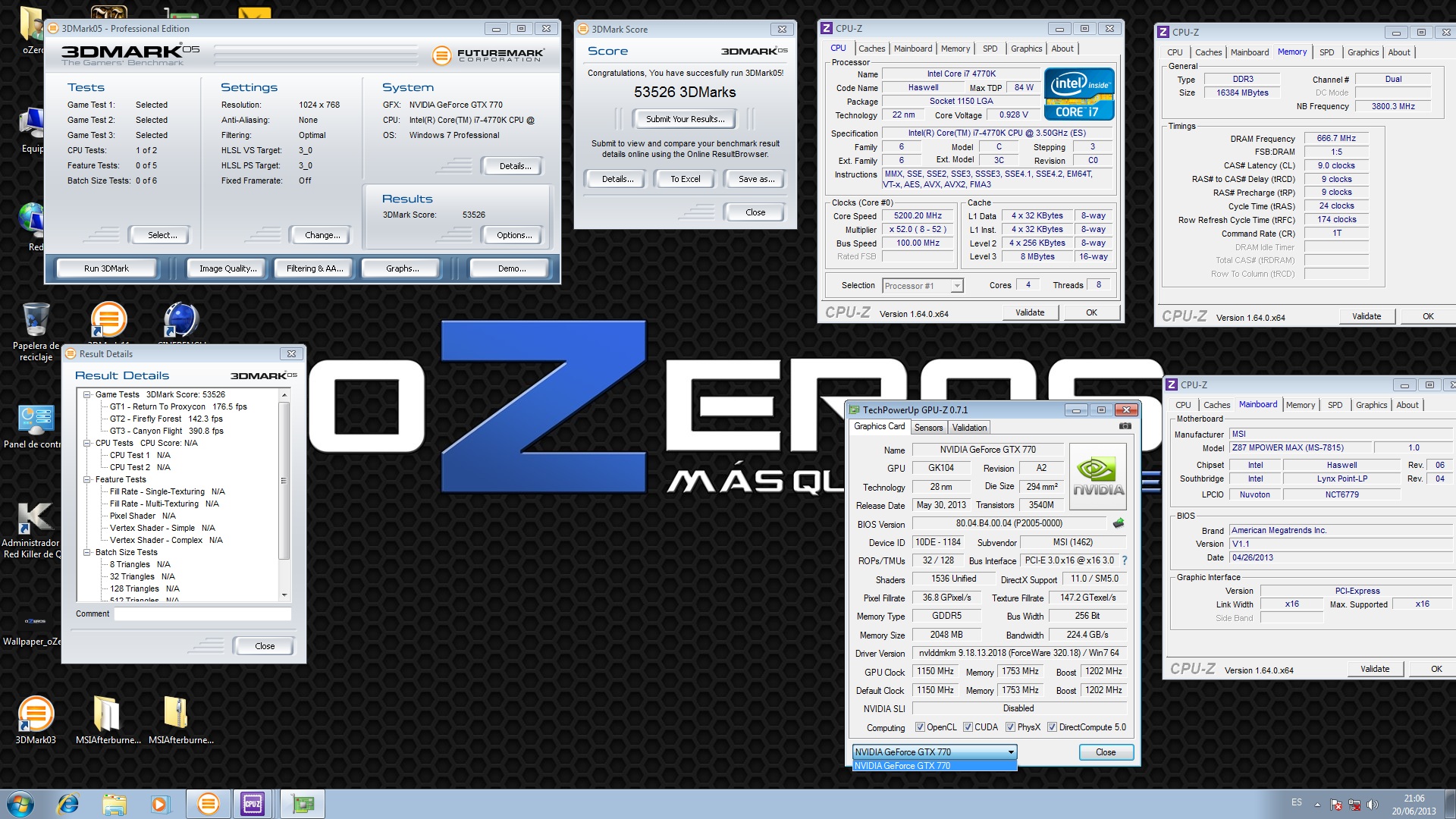Click the volume speaker tray icon
1456x819 pixels.
[x=1372, y=804]
